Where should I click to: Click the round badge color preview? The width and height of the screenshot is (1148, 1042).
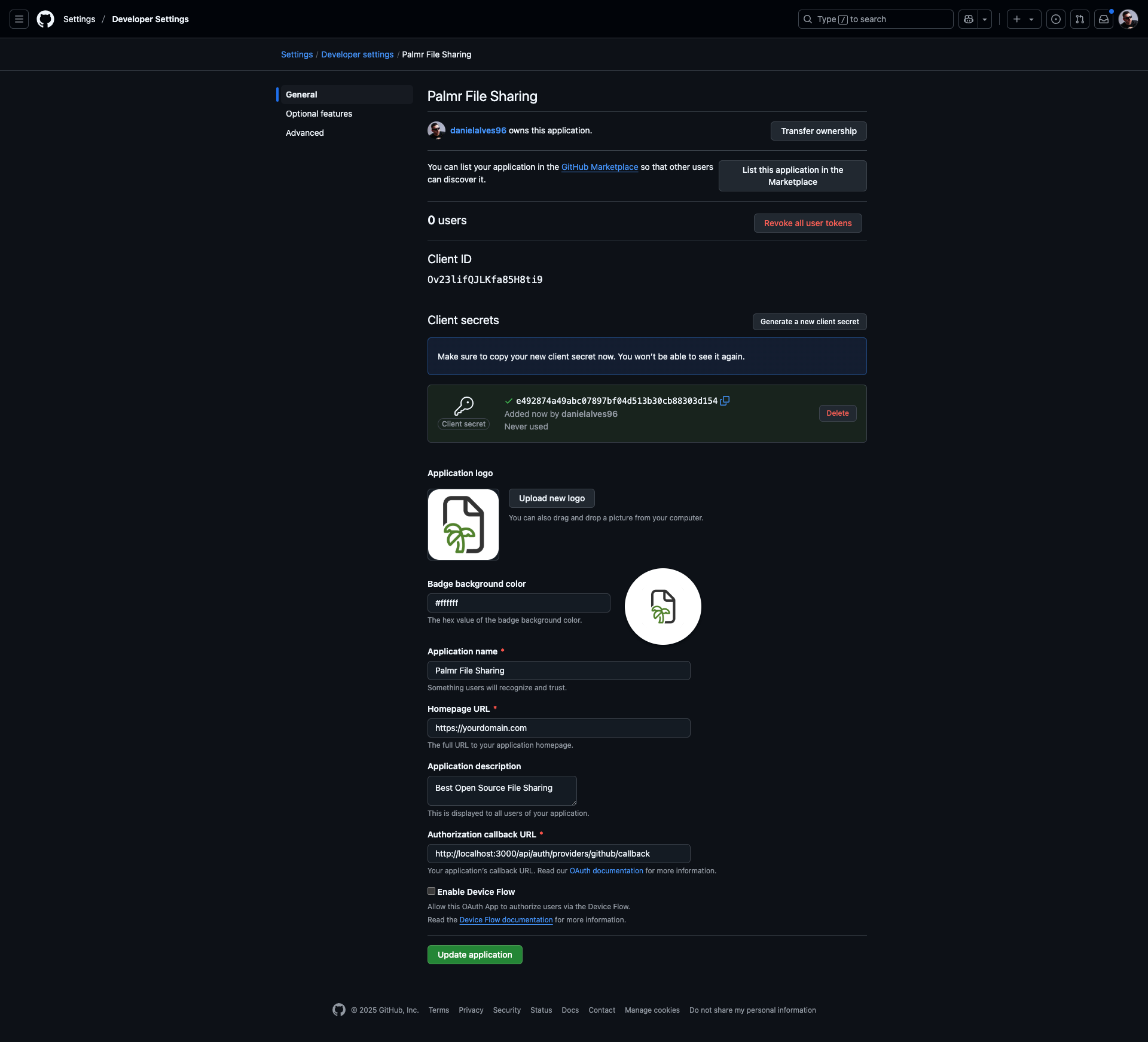pyautogui.click(x=663, y=607)
